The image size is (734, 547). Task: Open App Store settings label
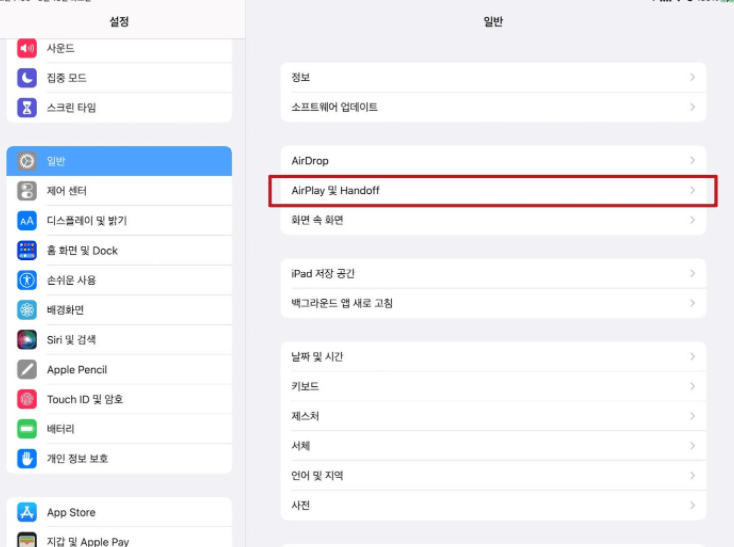(71, 512)
